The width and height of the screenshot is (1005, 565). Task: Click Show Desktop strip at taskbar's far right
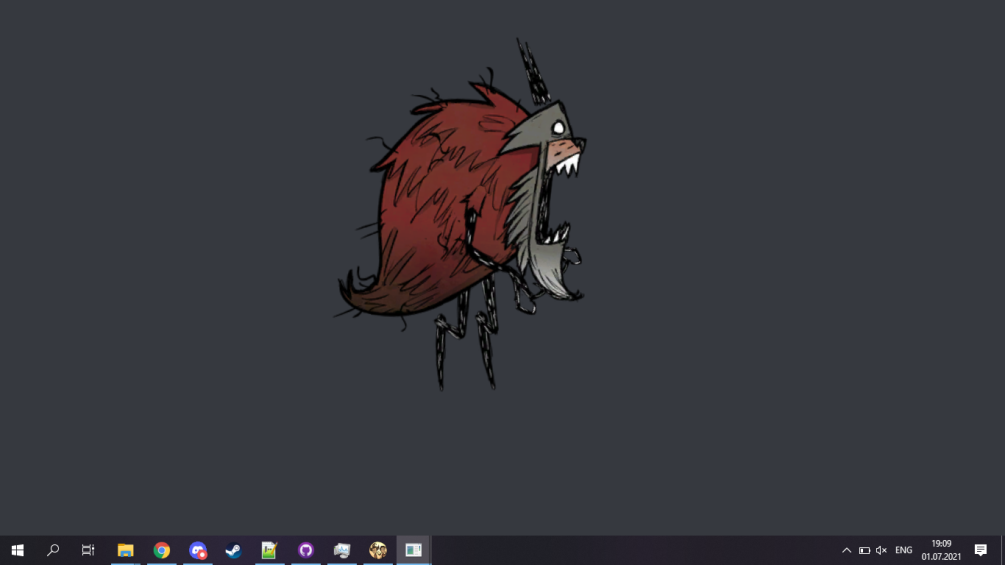tap(1002, 550)
